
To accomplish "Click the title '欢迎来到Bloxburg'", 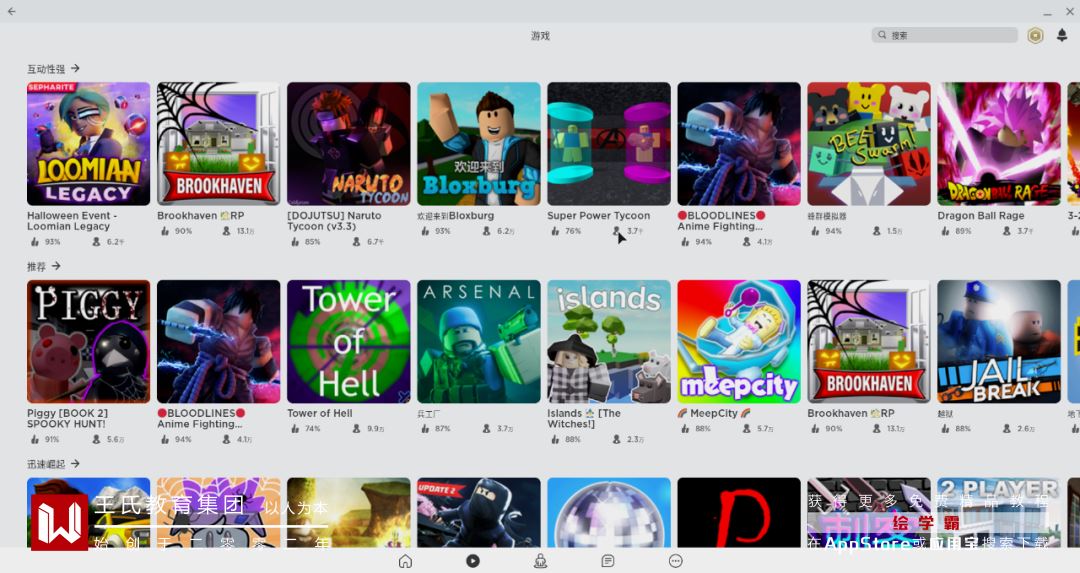I will [x=455, y=216].
